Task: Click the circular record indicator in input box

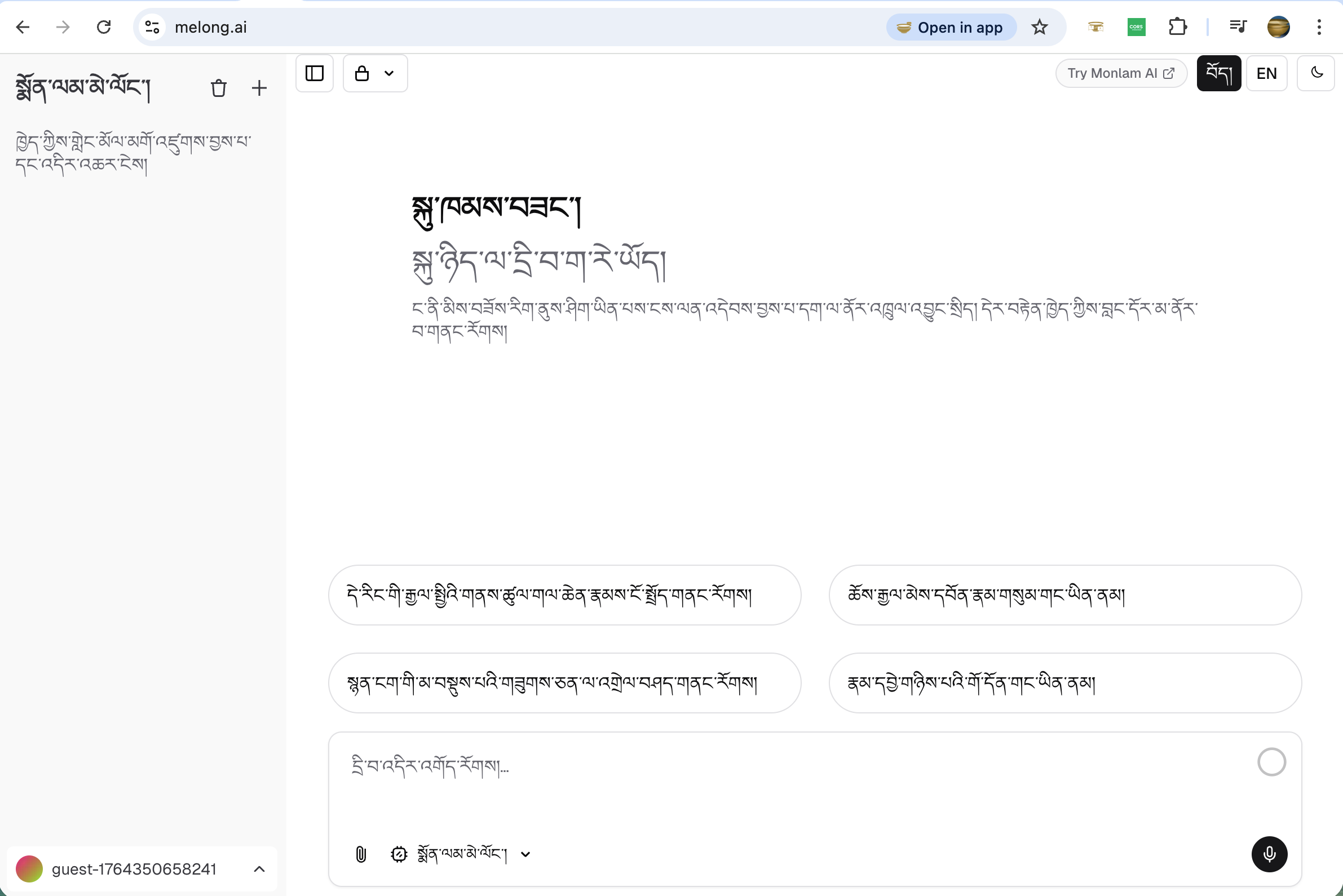Action: tap(1272, 762)
